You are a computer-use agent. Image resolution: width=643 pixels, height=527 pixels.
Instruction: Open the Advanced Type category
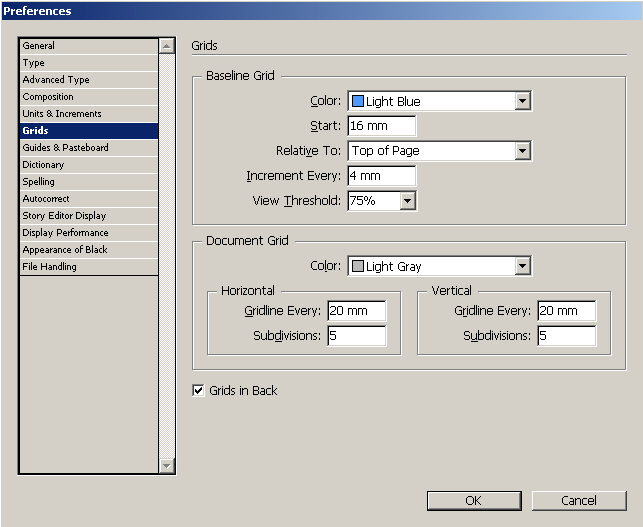[x=89, y=80]
